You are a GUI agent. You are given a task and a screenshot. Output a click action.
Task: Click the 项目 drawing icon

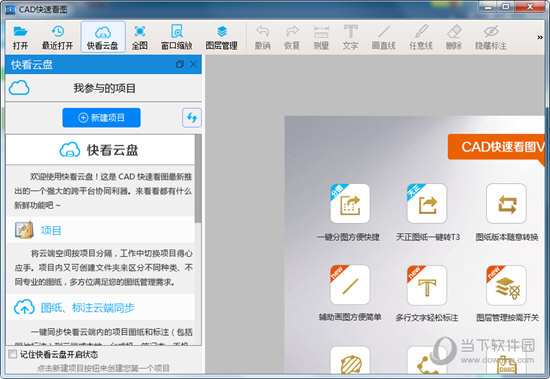pyautogui.click(x=24, y=230)
